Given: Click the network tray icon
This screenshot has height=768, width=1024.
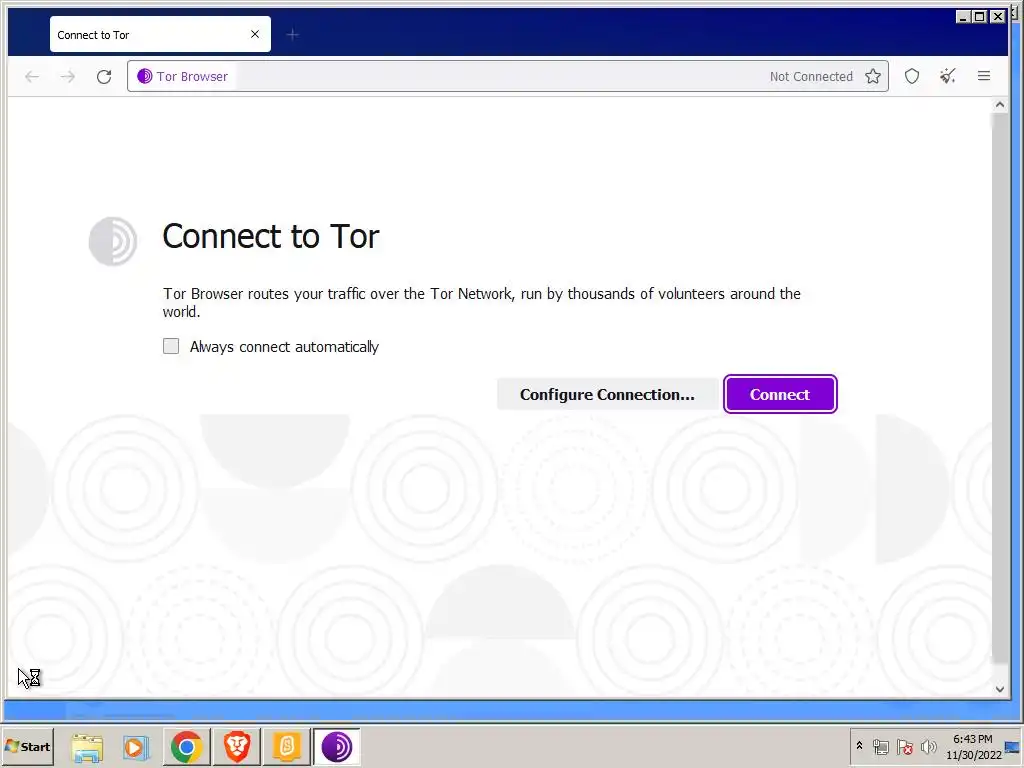Looking at the screenshot, I should (x=880, y=747).
